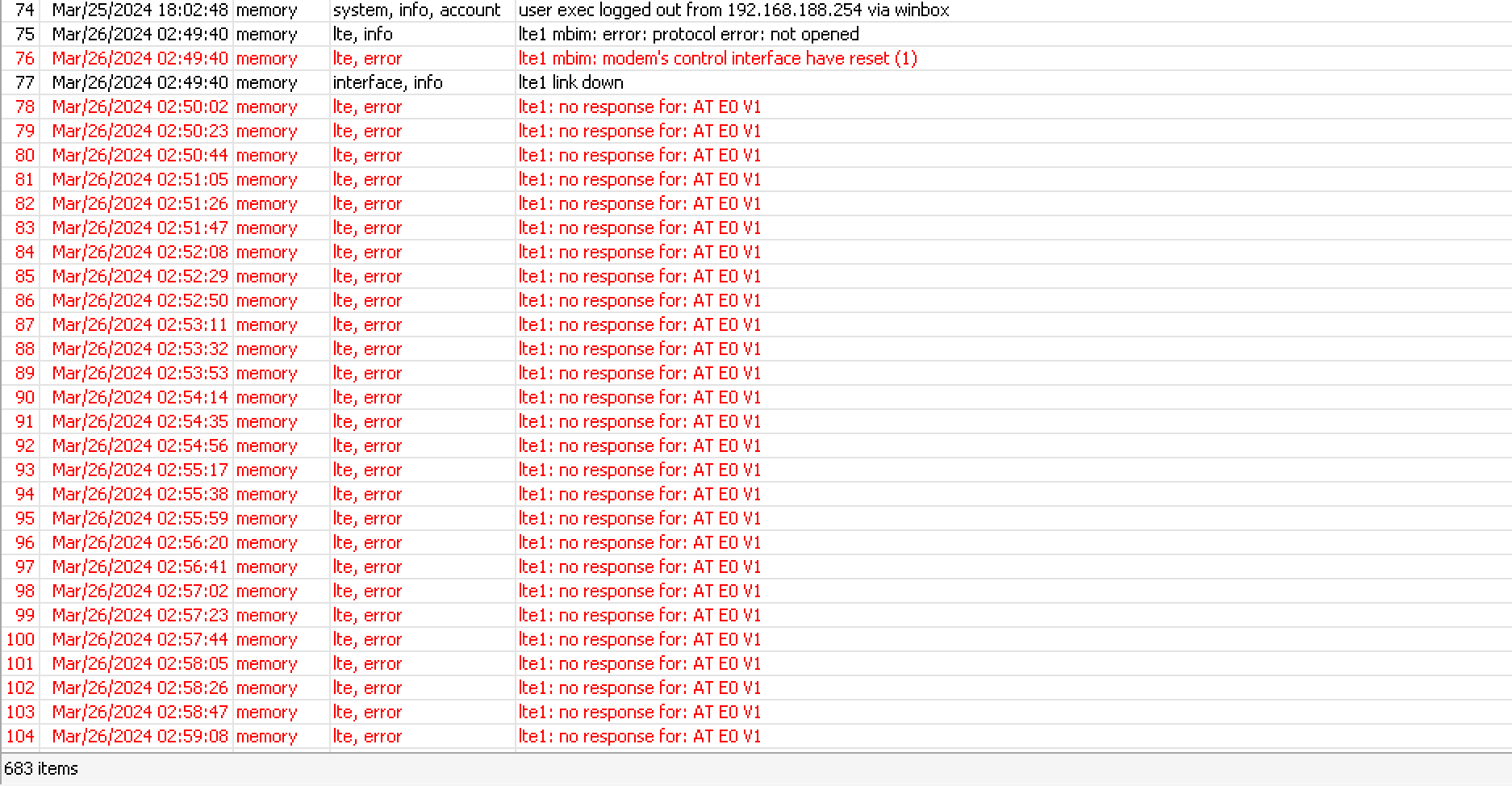
Task: Select log entry 78 with no response error
Action: [640, 107]
